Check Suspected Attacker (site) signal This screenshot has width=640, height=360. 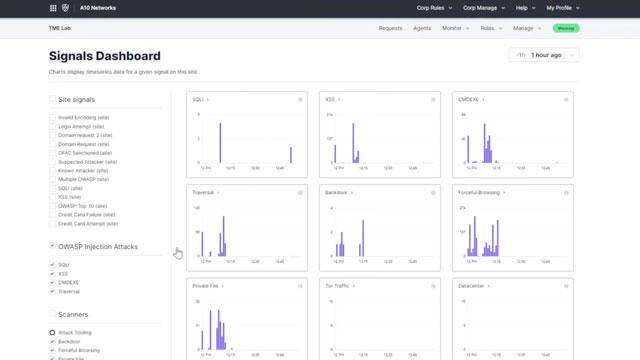point(52,162)
